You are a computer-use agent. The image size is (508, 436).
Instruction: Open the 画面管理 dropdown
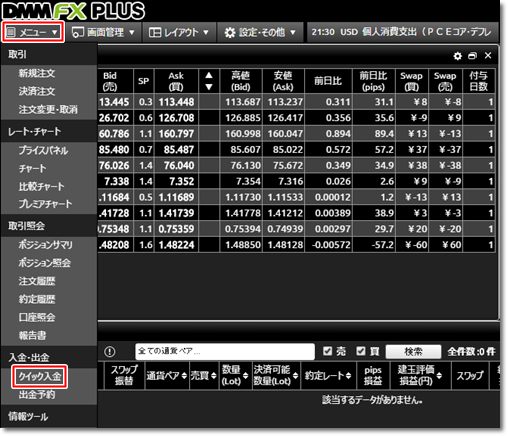click(103, 32)
